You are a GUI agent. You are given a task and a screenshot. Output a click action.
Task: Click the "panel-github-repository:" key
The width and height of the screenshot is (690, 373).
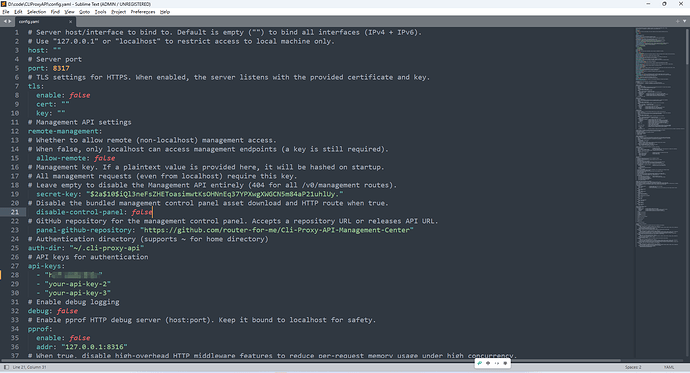86,230
